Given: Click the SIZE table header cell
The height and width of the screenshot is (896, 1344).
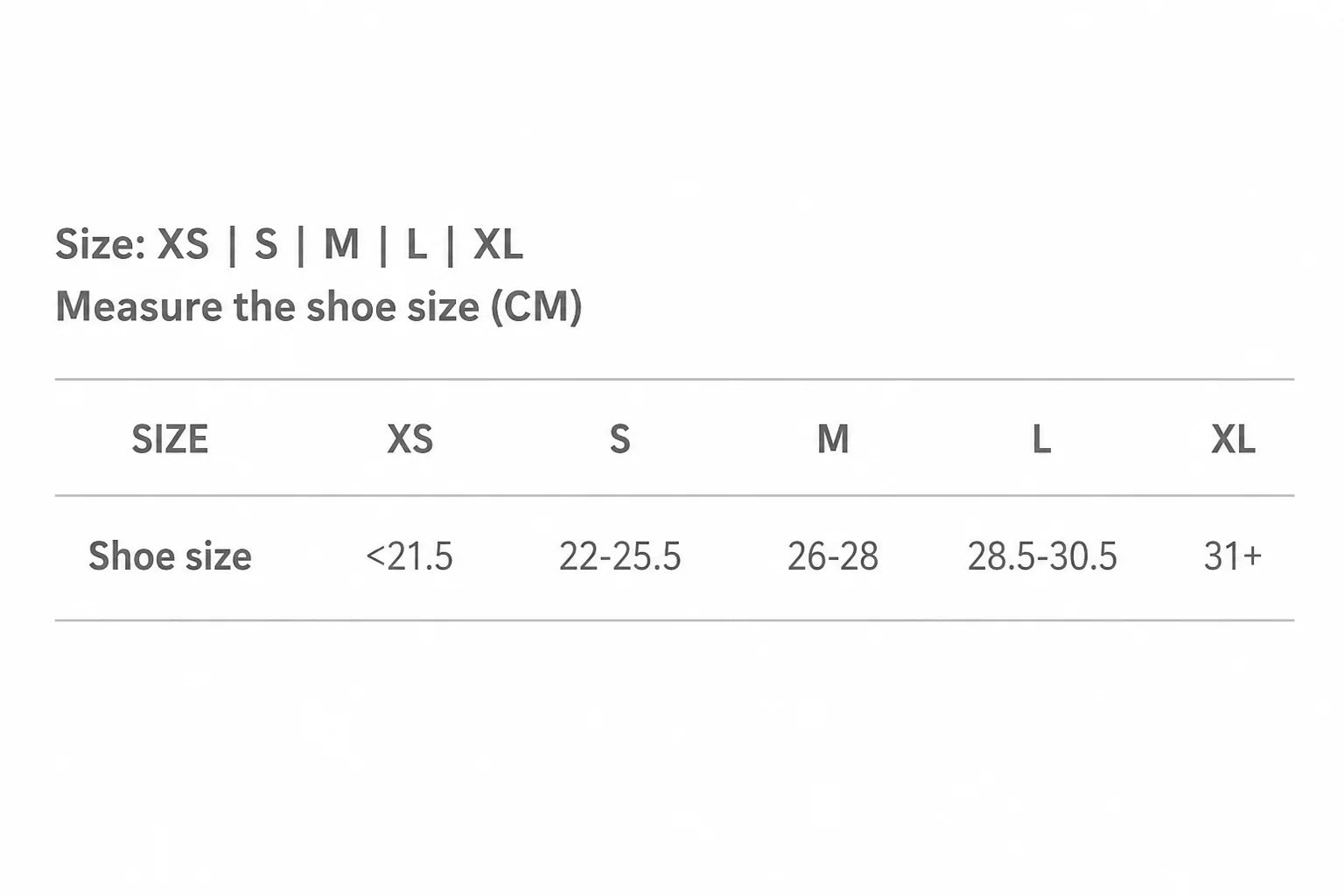Looking at the screenshot, I should 170,439.
